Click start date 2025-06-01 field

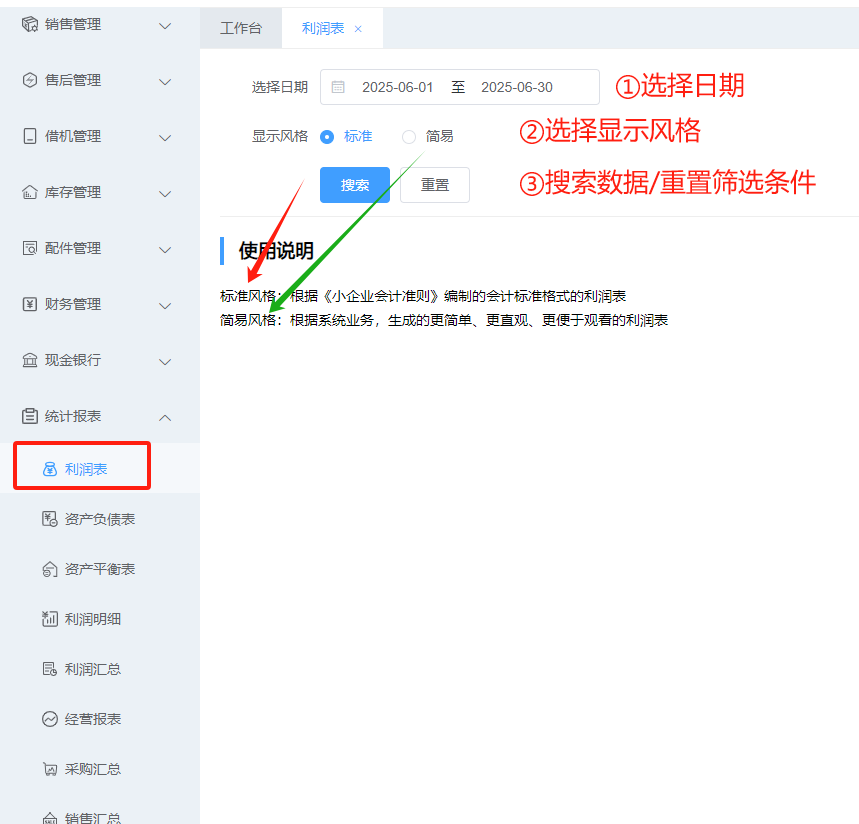(398, 87)
